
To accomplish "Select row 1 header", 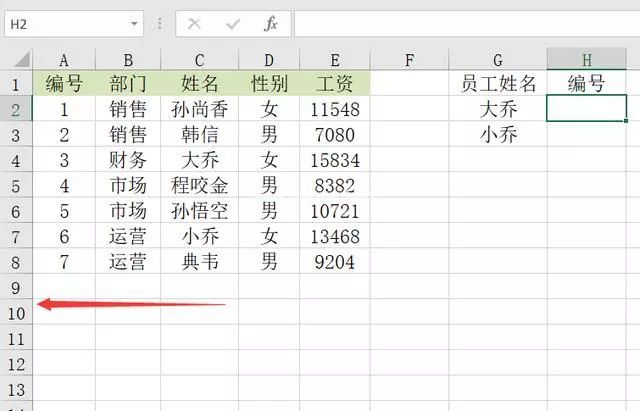I will 17,84.
